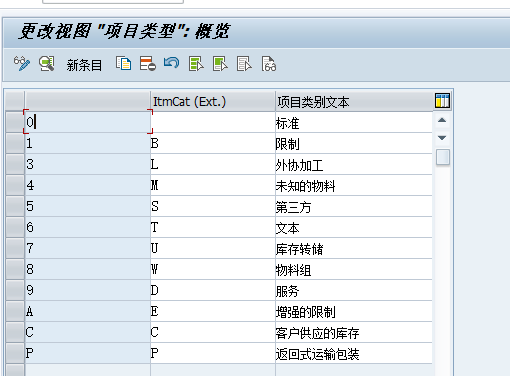Click the Deselect All icon
The height and width of the screenshot is (376, 510).
244,63
